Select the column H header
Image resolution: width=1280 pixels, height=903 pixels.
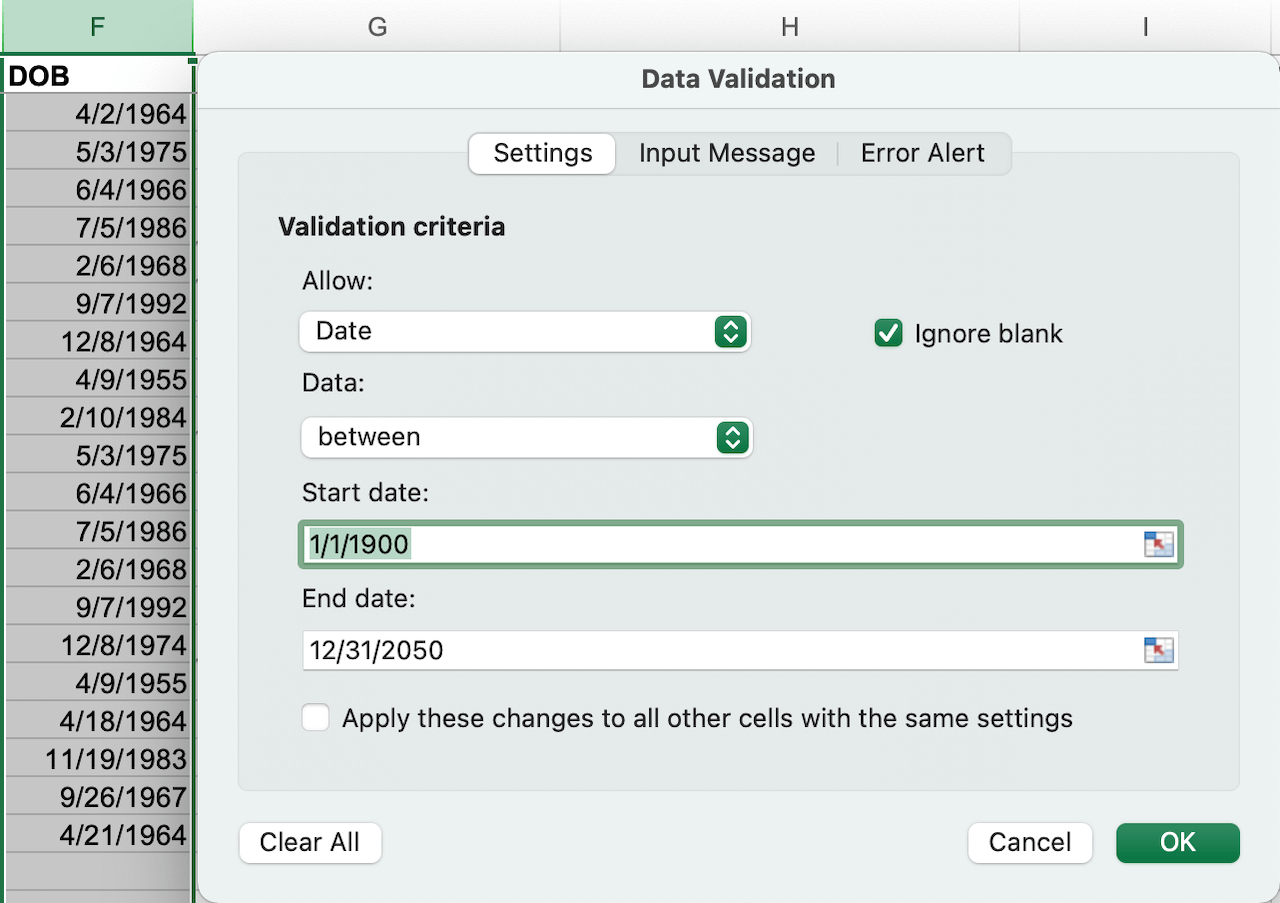pos(789,26)
